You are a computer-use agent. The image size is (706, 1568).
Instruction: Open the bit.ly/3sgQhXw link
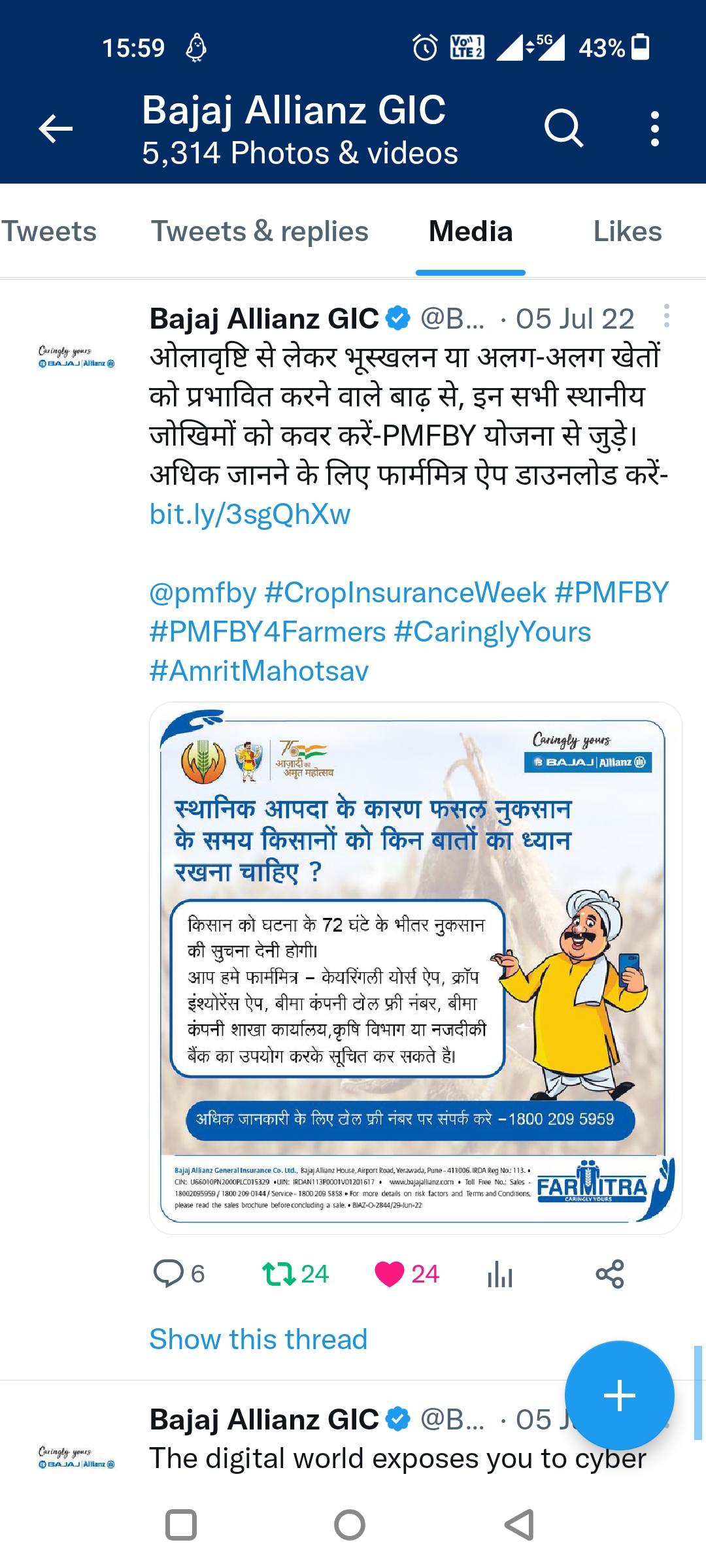[250, 514]
